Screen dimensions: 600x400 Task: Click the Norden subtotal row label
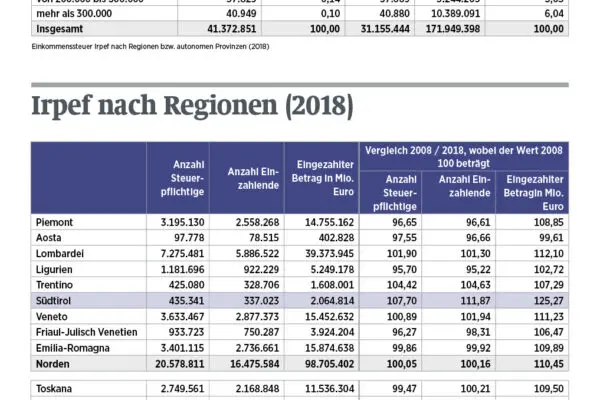[54, 363]
